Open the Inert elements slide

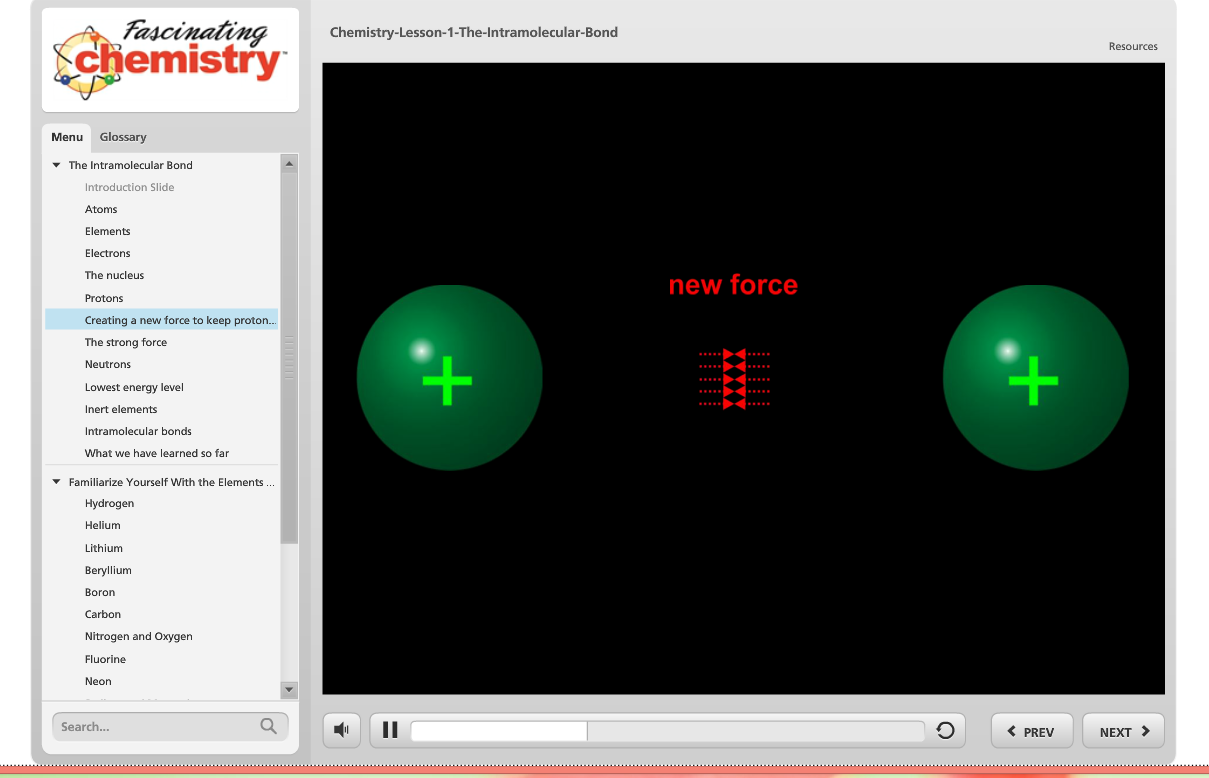[121, 409]
